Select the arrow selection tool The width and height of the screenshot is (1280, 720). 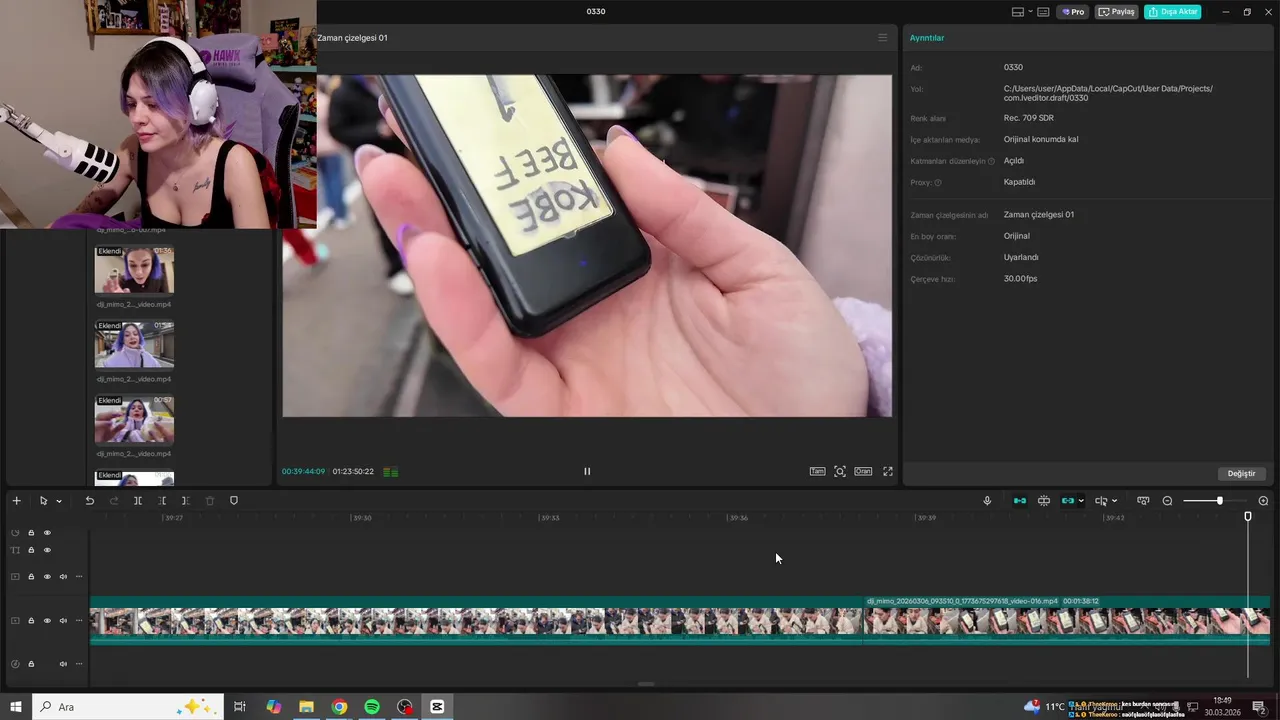tap(43, 501)
